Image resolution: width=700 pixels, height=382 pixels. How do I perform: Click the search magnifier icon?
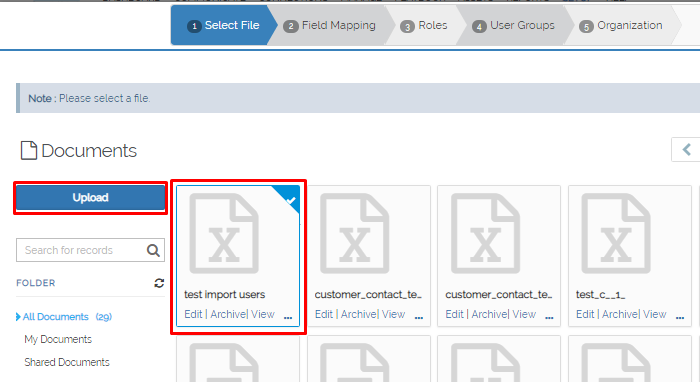(x=153, y=250)
